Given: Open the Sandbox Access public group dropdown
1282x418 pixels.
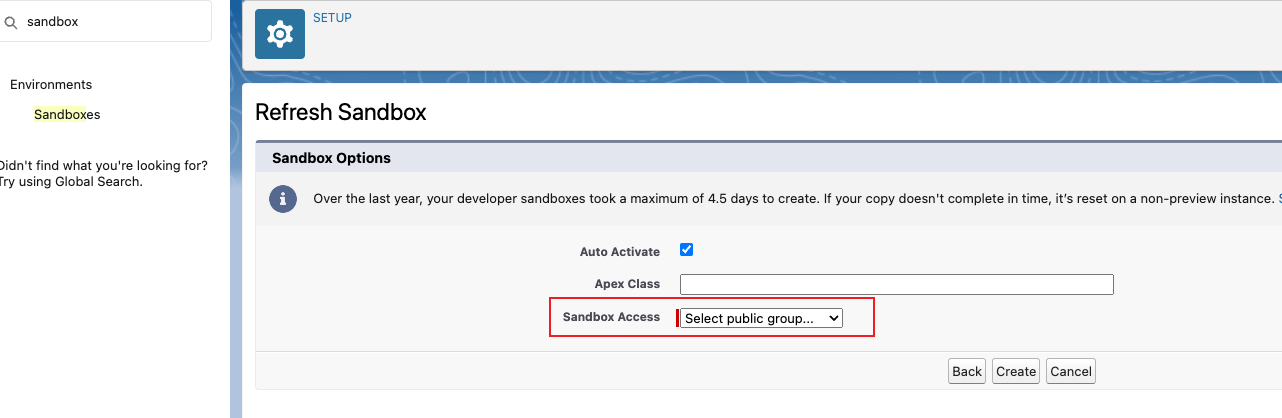Looking at the screenshot, I should coord(762,318).
